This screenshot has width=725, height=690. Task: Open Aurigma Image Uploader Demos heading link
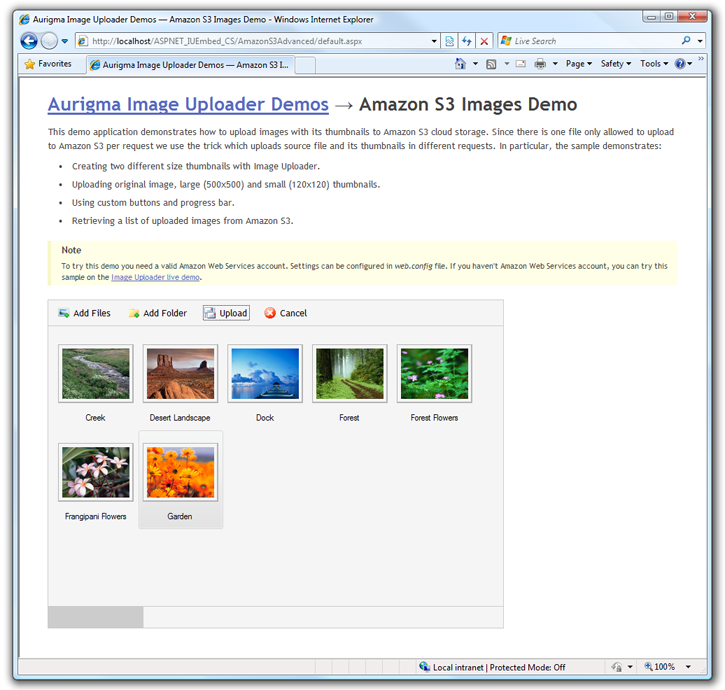(x=188, y=105)
